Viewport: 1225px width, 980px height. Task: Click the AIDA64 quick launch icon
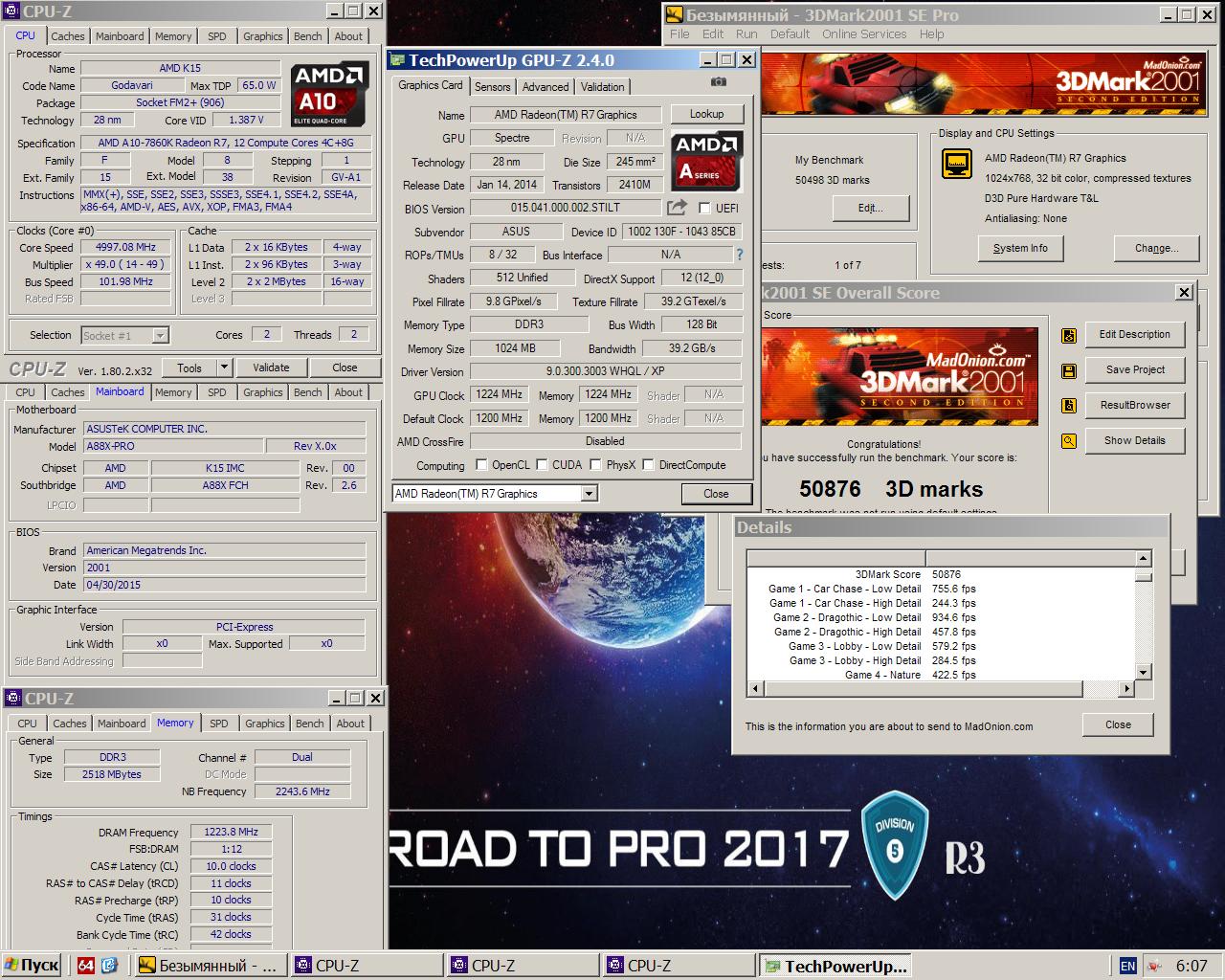pos(85,966)
